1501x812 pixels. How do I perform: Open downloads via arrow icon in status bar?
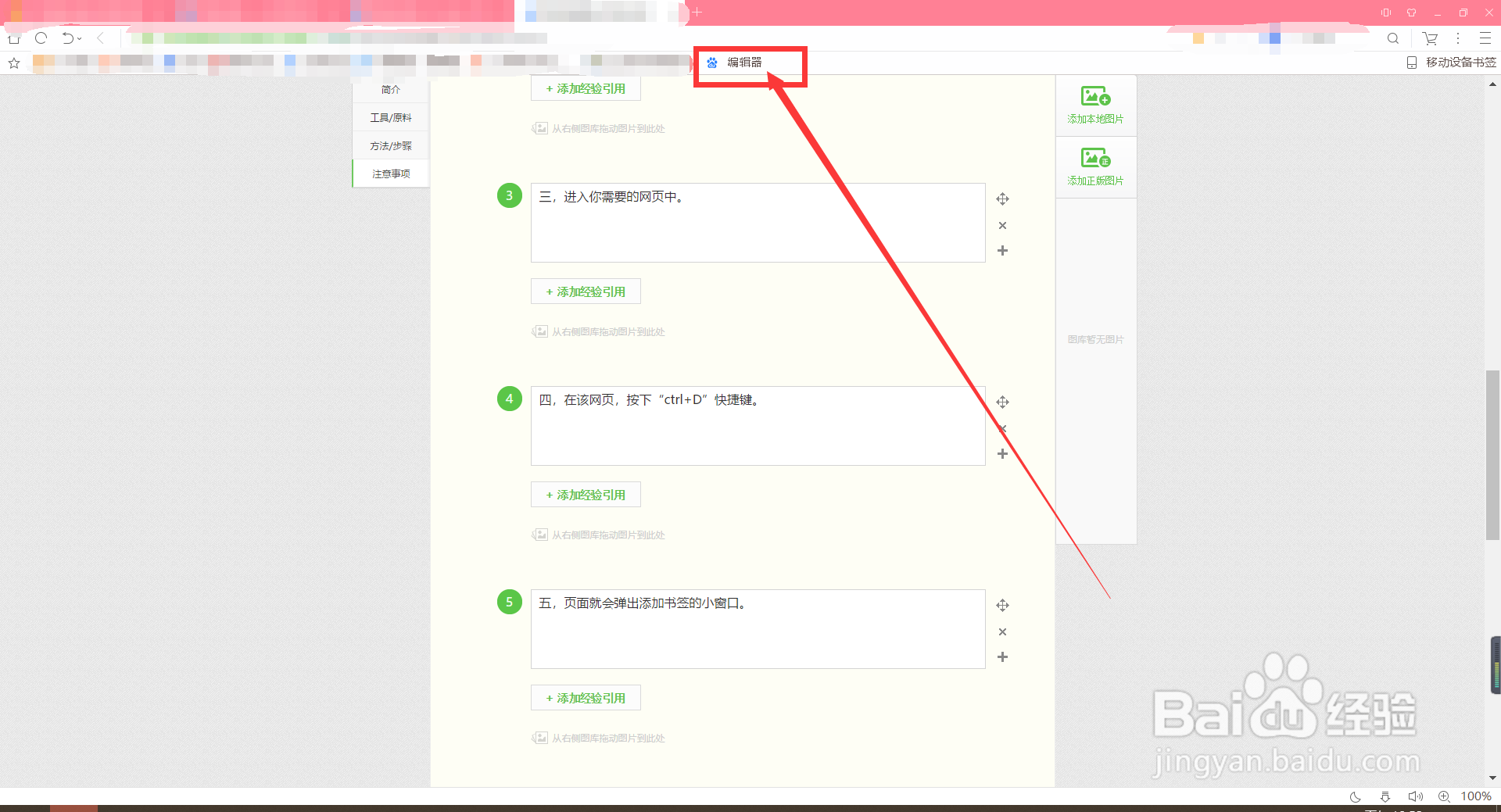click(x=1385, y=796)
